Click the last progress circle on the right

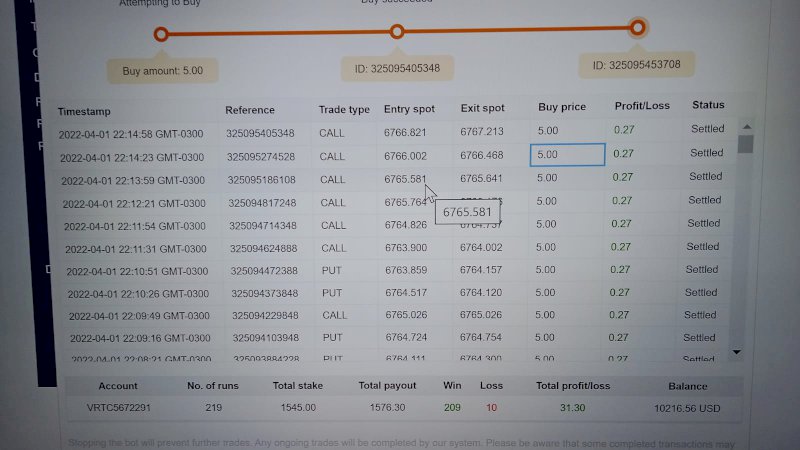(x=637, y=28)
